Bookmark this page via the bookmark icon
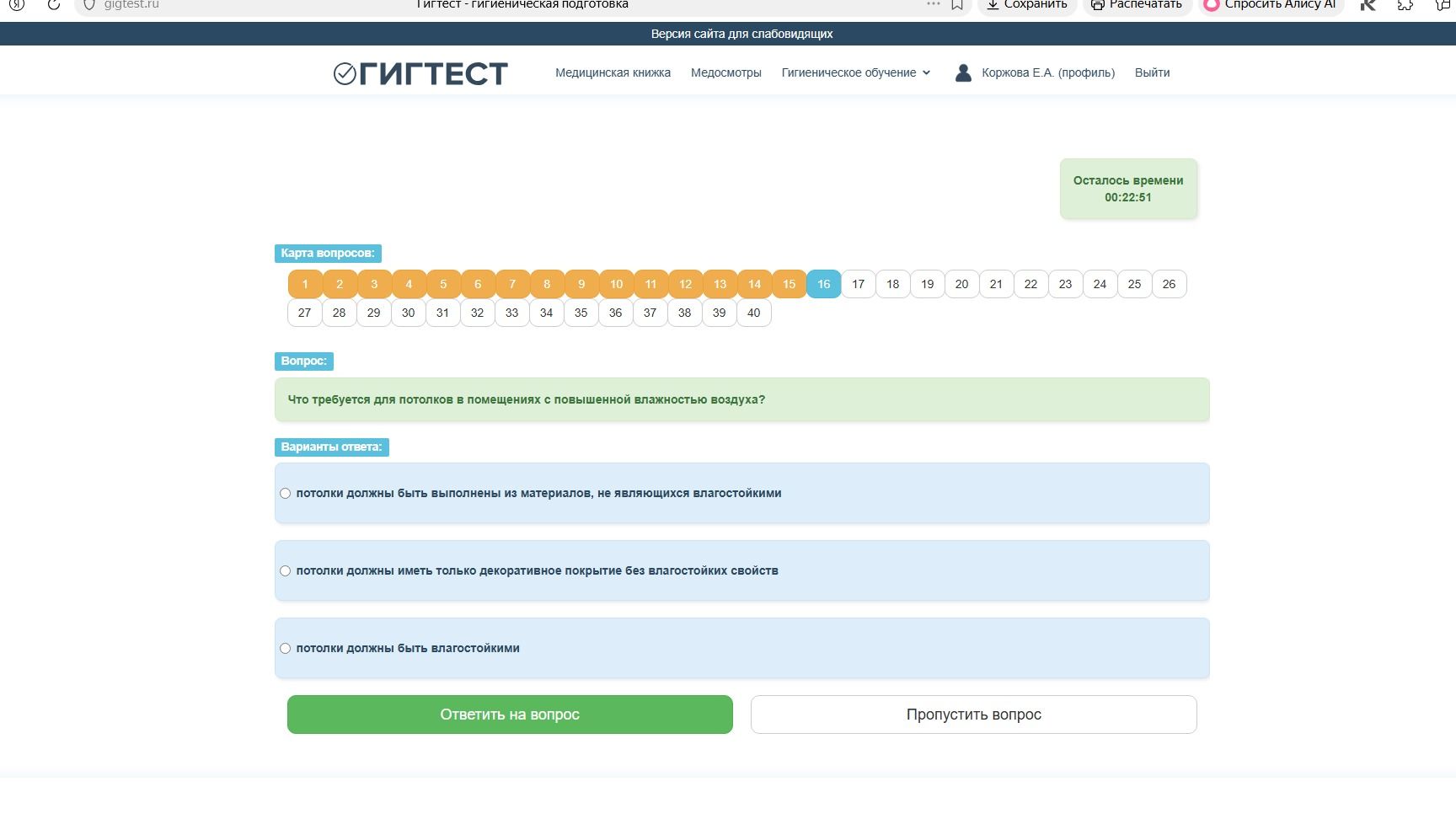 click(957, 4)
